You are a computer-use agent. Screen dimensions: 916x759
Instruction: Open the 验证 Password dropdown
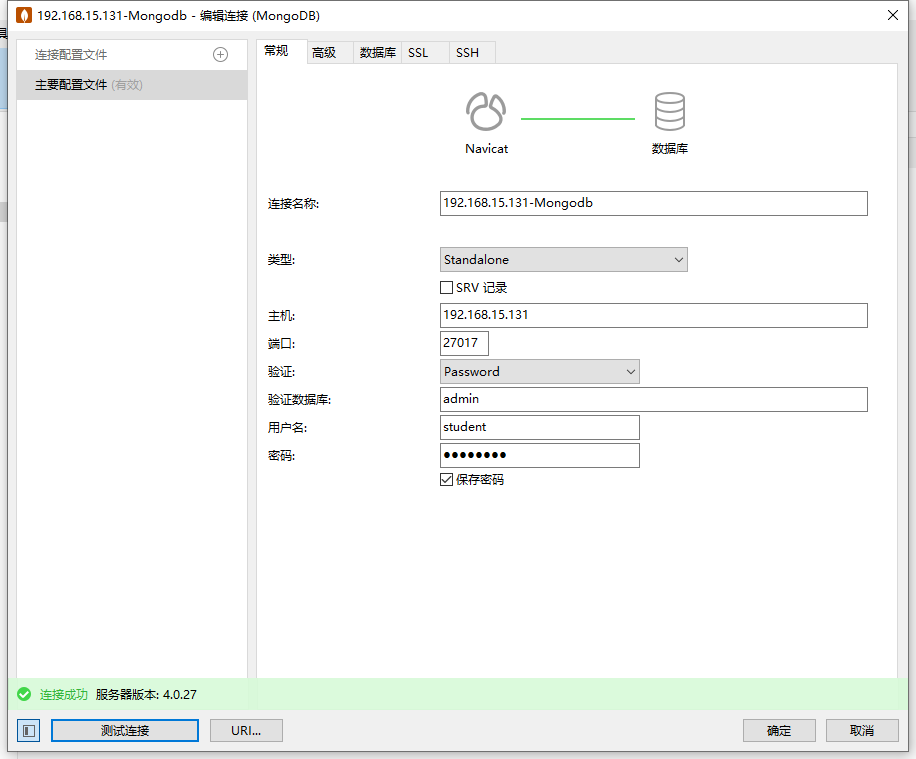click(540, 372)
